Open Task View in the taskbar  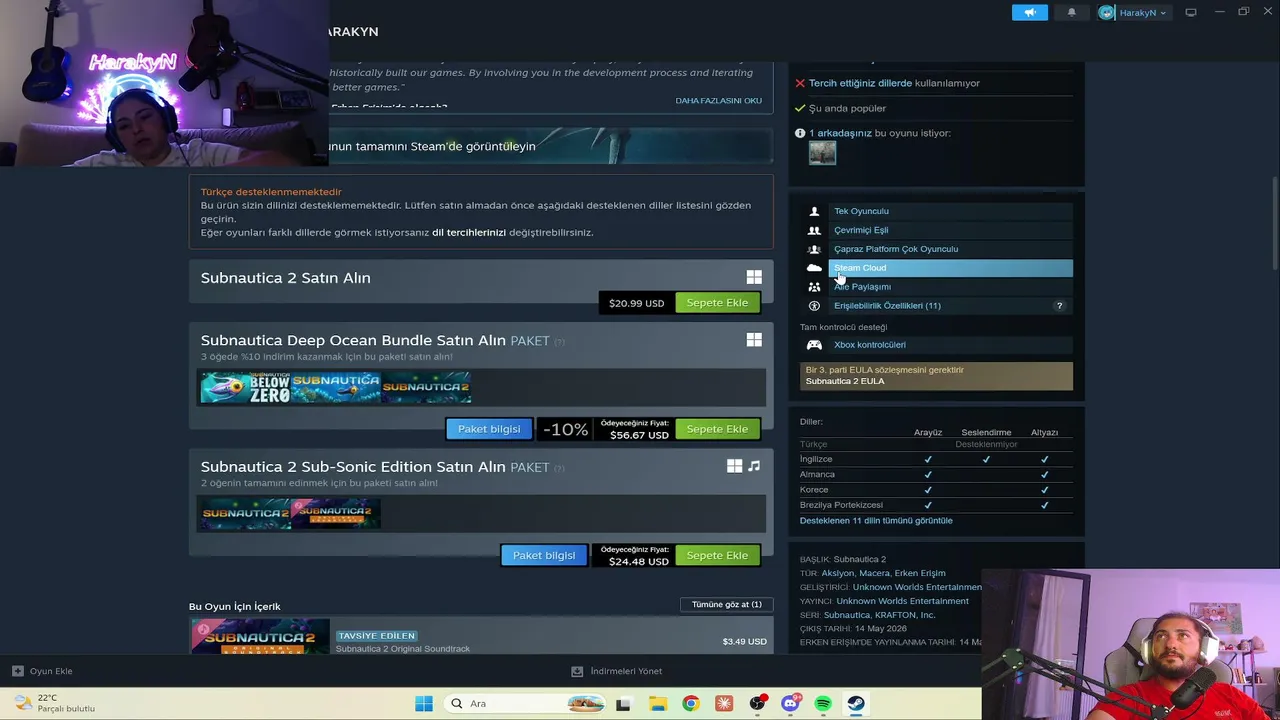(x=623, y=703)
